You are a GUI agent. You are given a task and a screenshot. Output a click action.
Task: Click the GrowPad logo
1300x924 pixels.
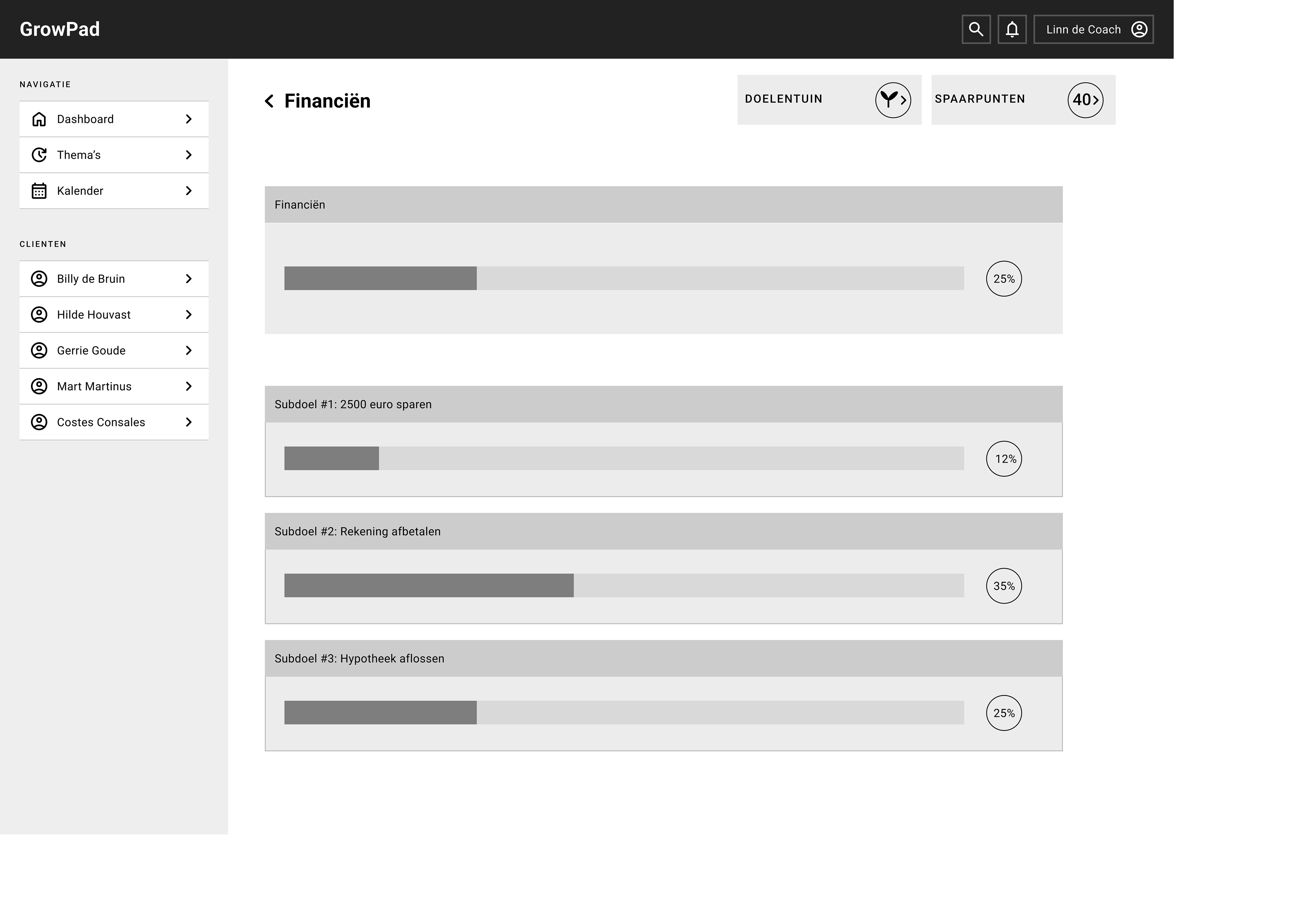point(60,29)
